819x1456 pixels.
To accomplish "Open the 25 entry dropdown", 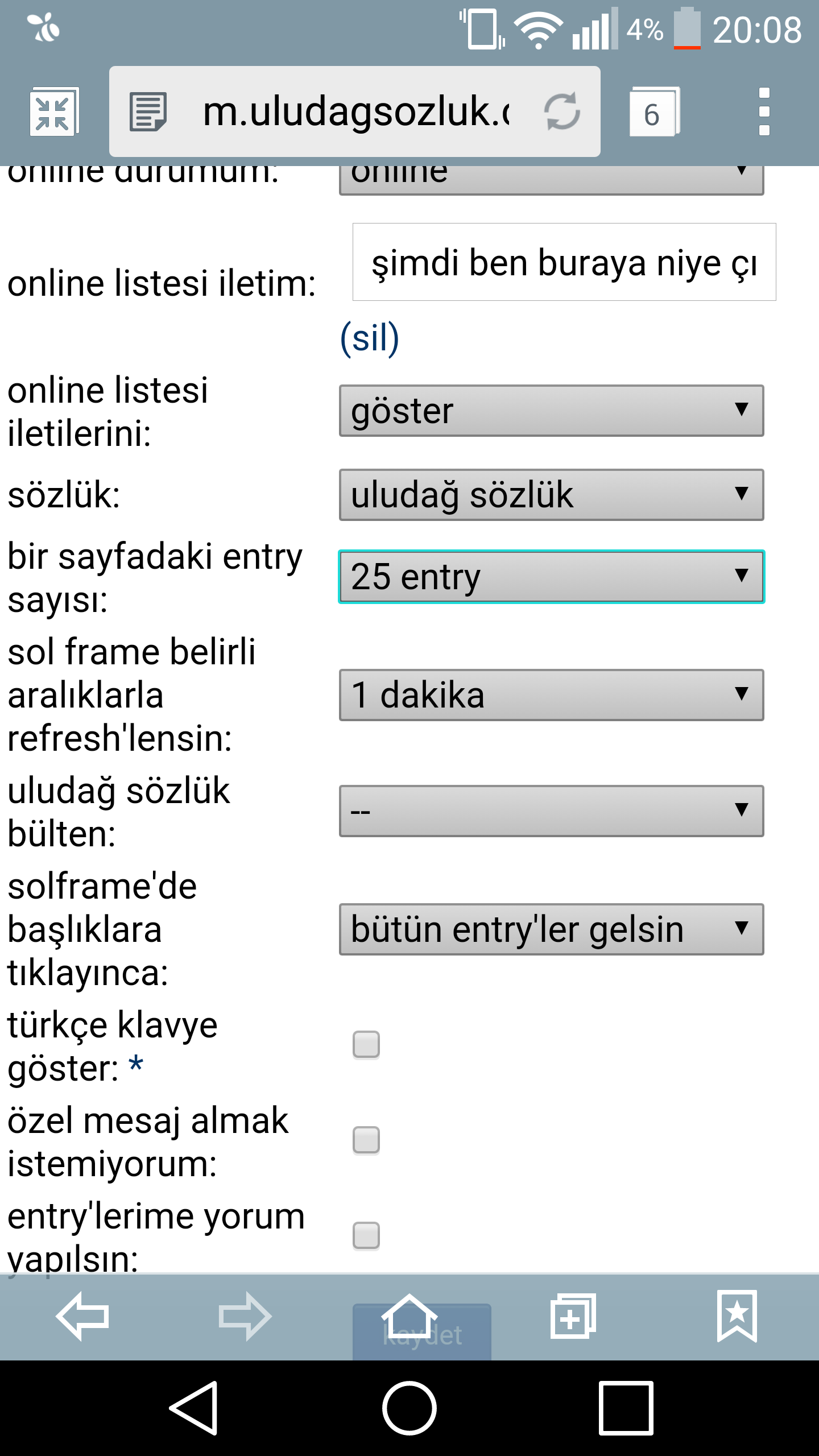I will pyautogui.click(x=552, y=577).
